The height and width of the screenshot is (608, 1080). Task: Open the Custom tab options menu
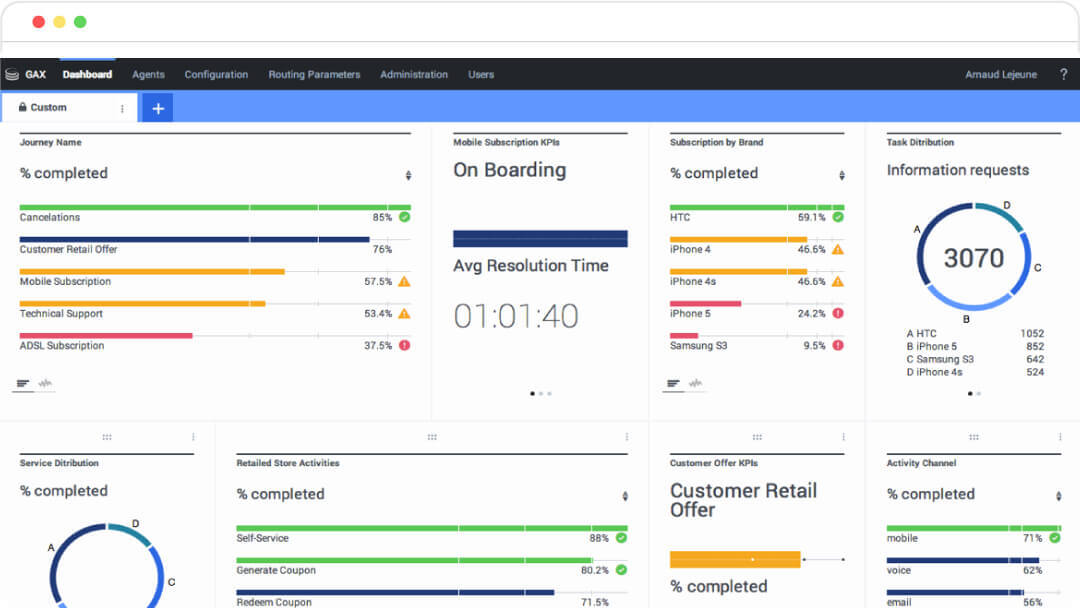[x=122, y=108]
